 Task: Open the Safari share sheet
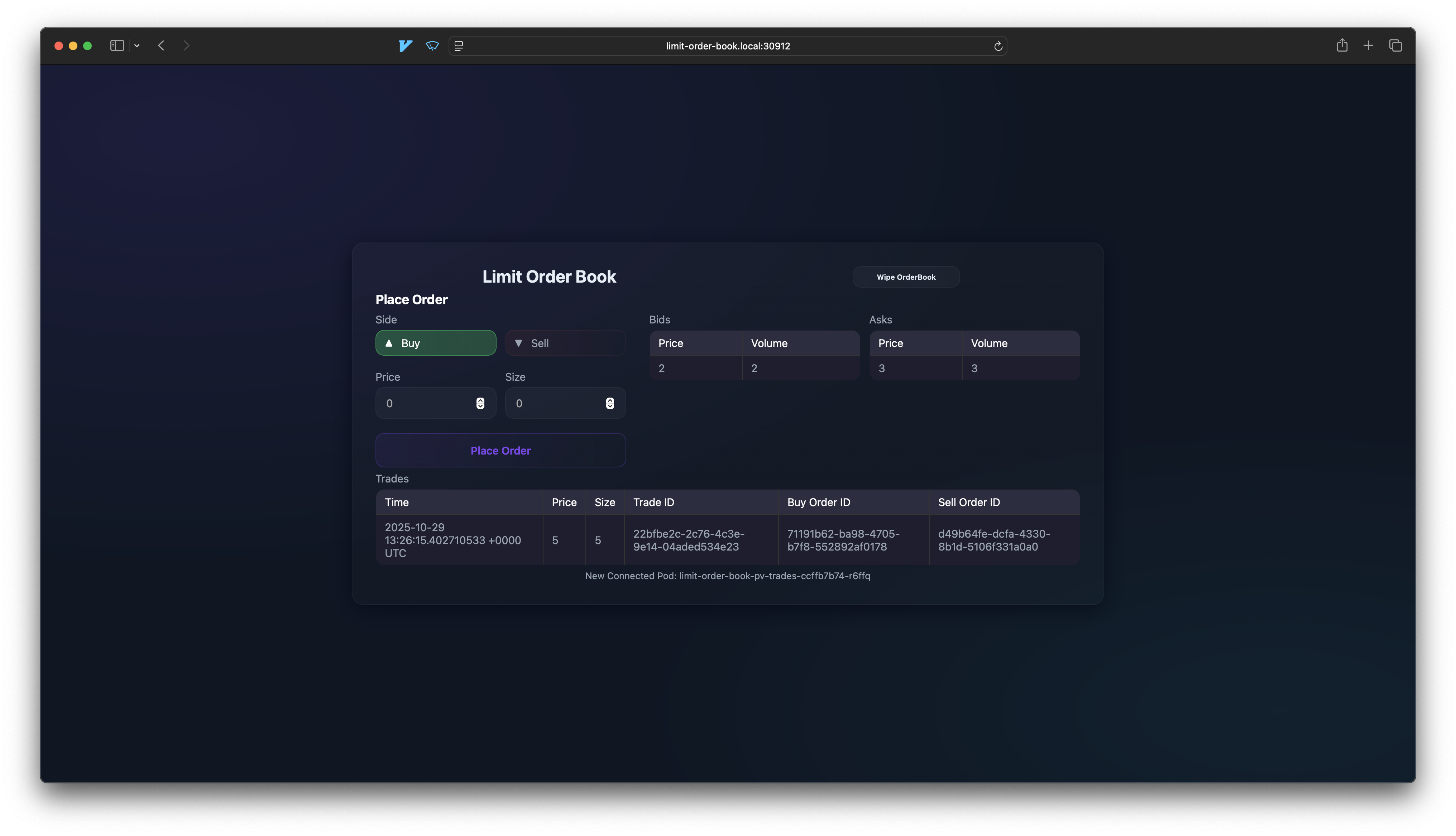1342,45
